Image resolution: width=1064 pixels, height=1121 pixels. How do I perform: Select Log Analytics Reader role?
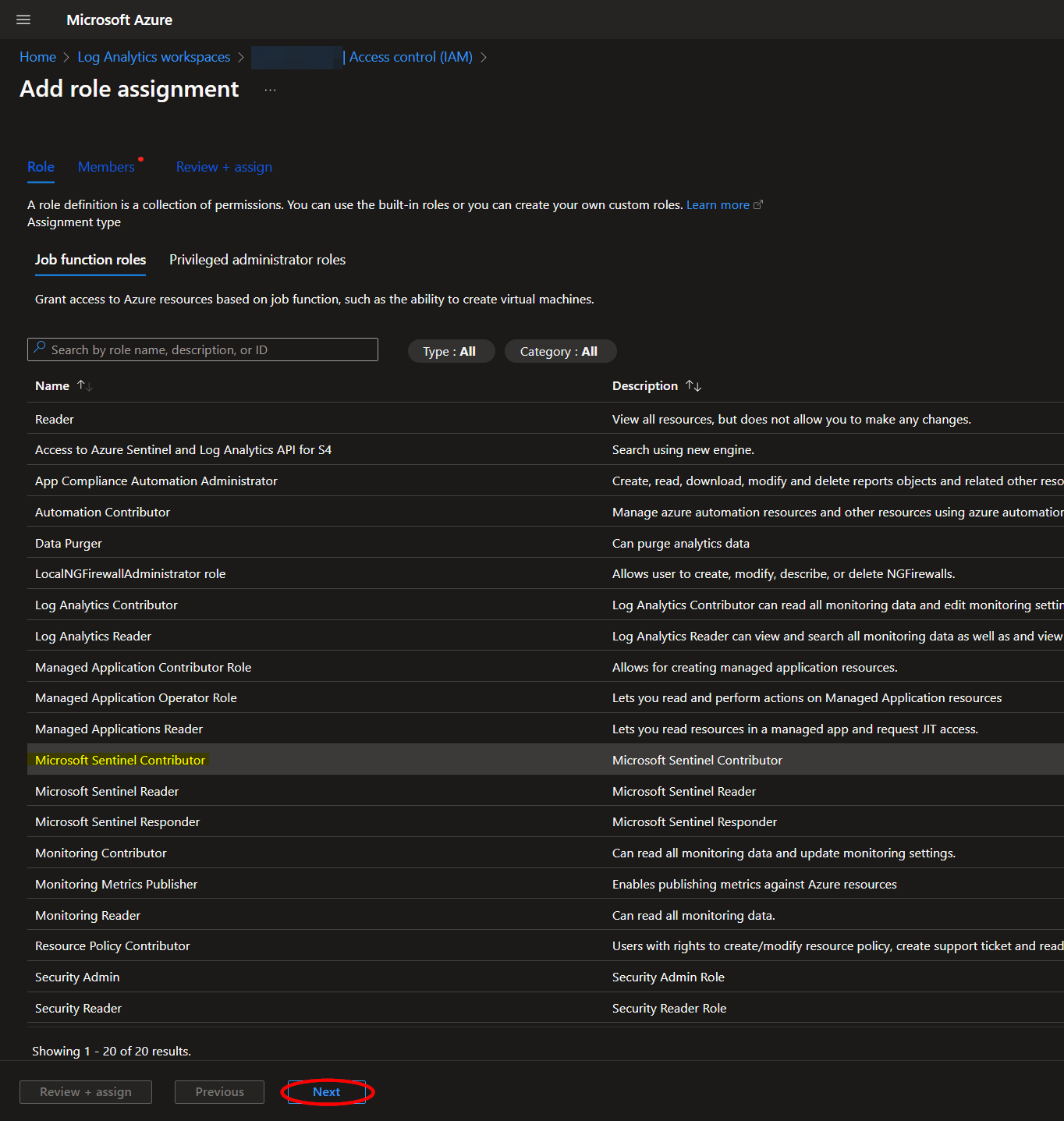545,636
